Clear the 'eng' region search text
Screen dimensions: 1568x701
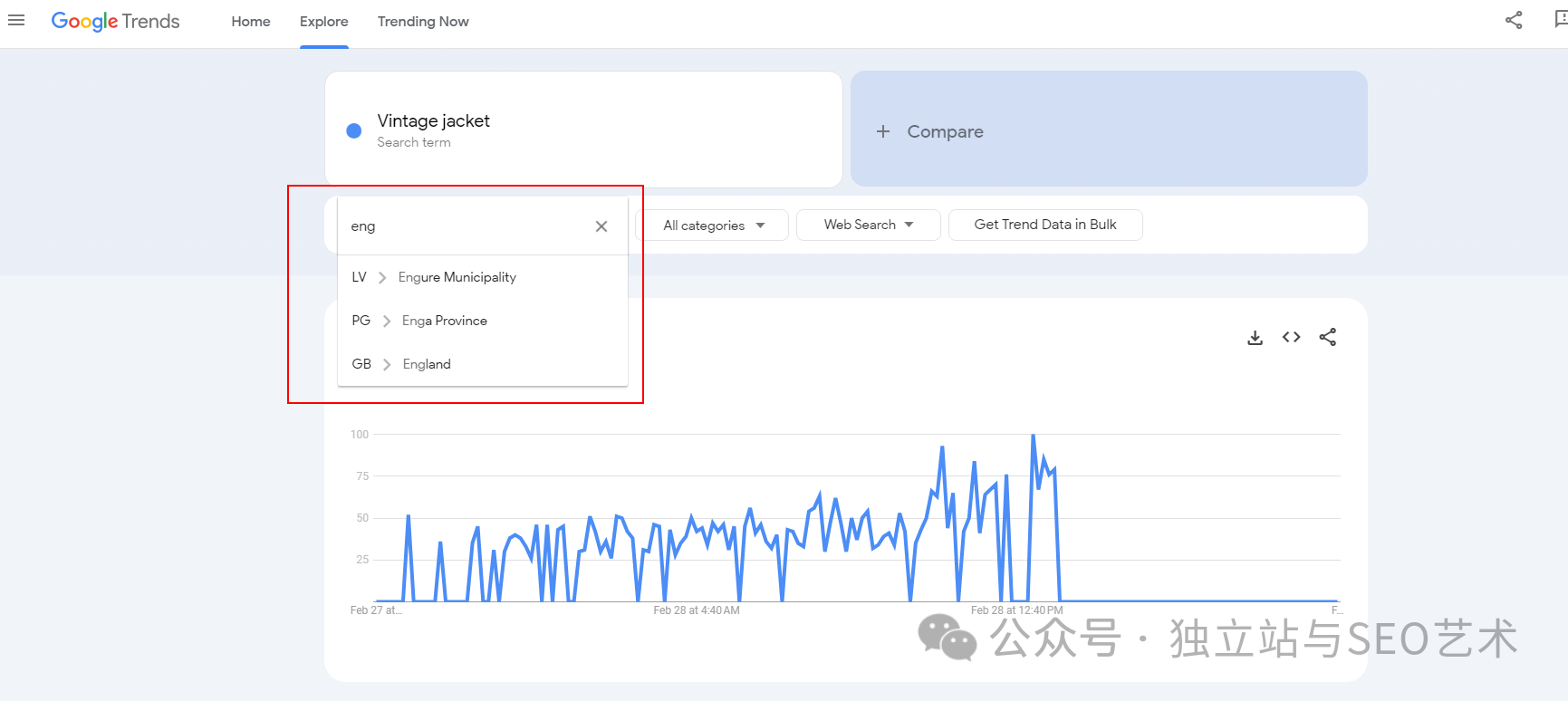pos(601,226)
